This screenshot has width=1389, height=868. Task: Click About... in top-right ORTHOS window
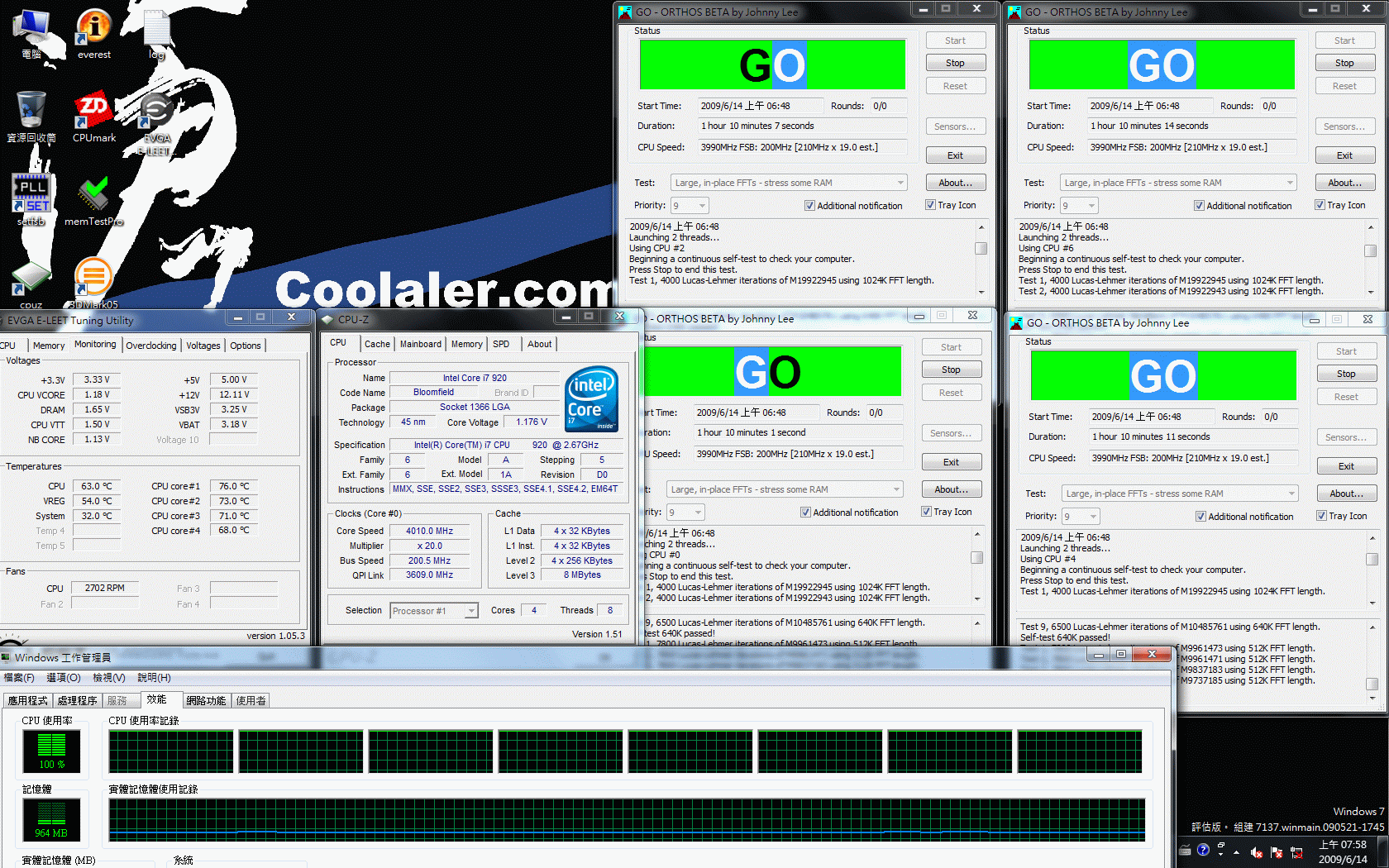point(1344,183)
